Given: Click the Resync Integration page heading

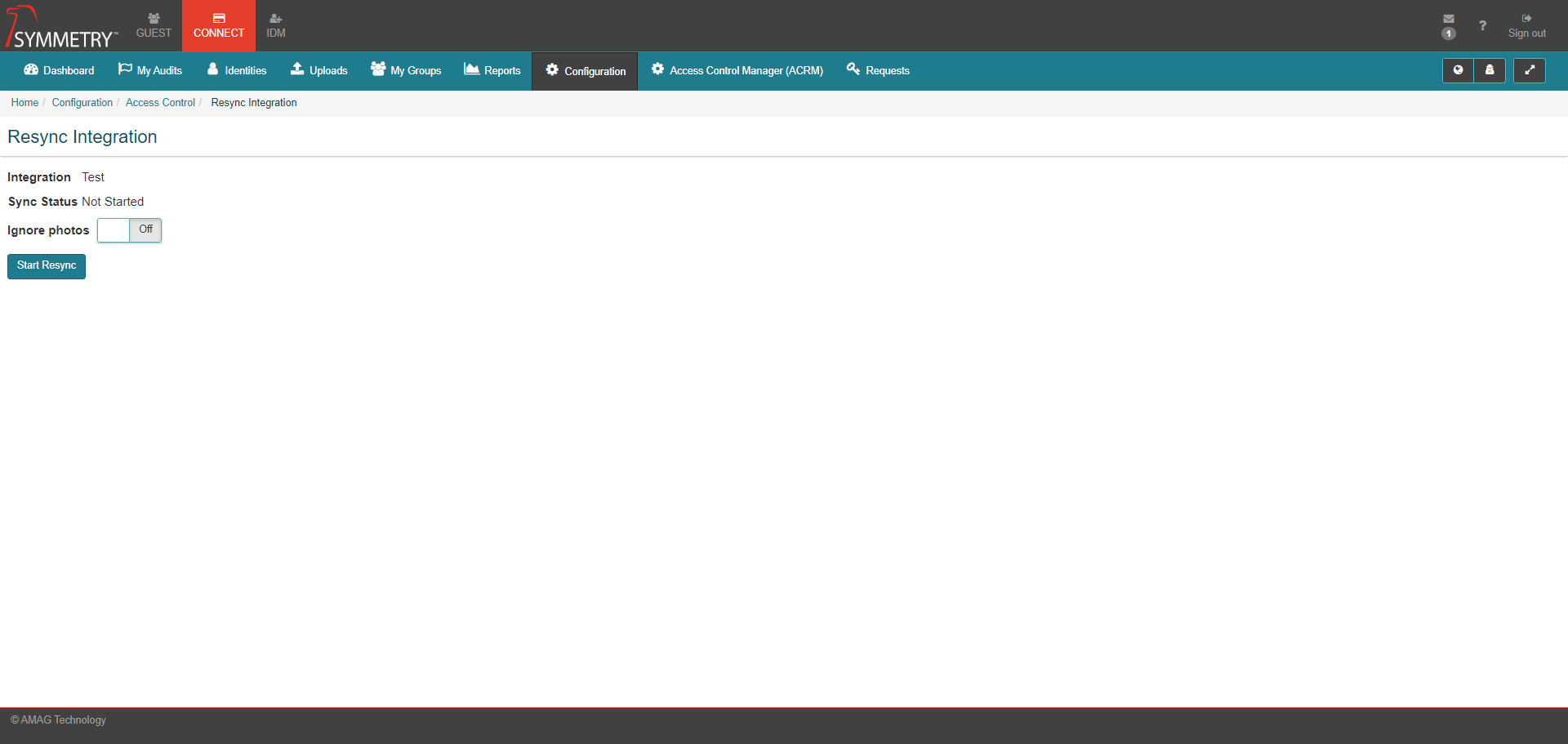Looking at the screenshot, I should point(82,137).
